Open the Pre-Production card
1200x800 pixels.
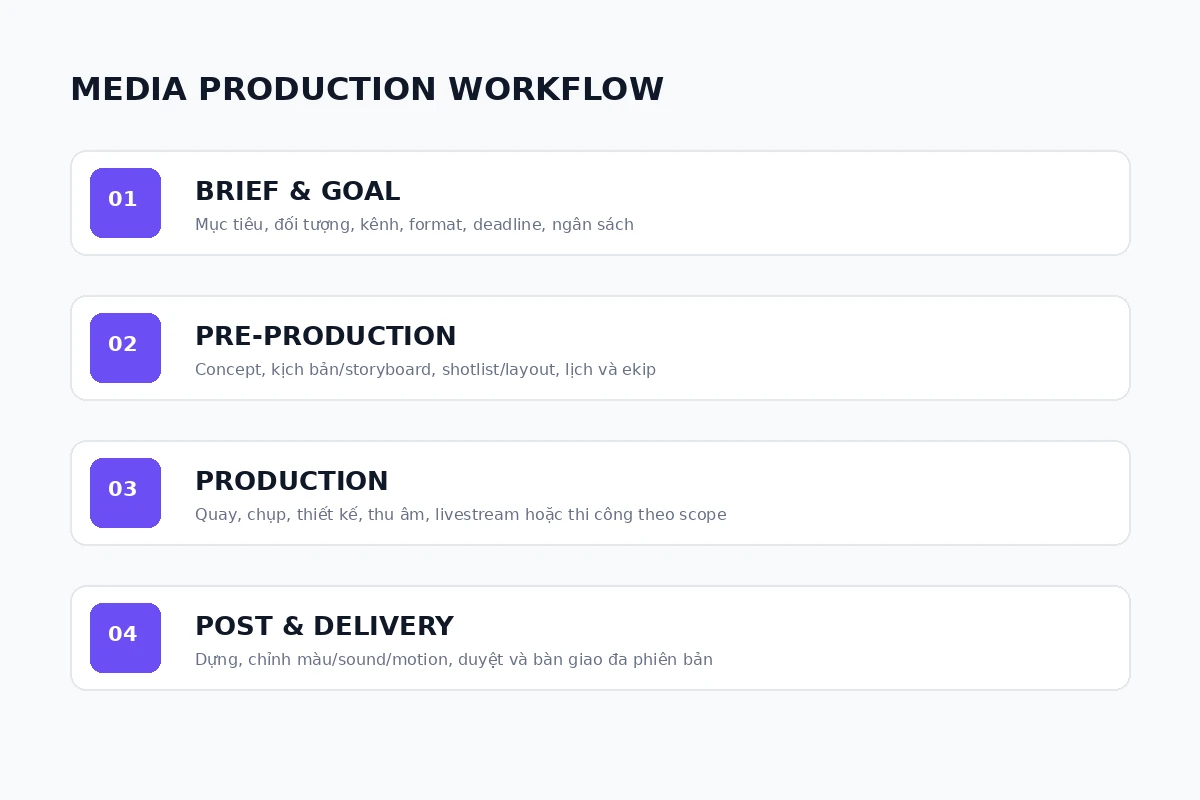pos(600,348)
